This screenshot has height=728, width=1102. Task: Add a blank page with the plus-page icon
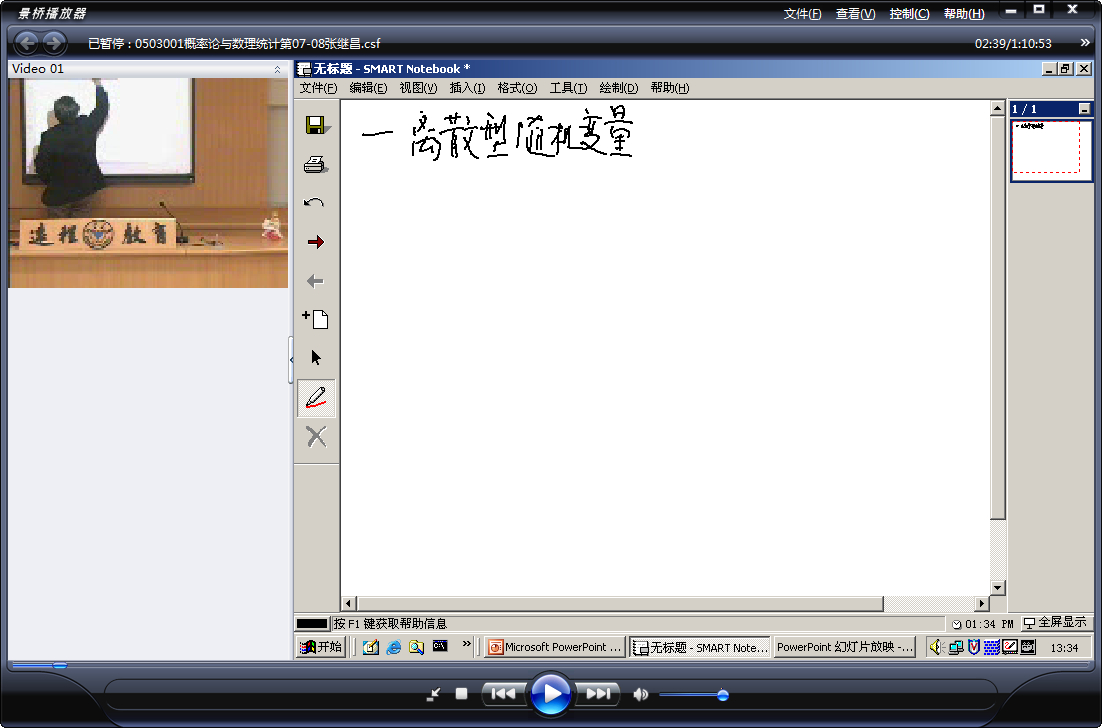[315, 319]
